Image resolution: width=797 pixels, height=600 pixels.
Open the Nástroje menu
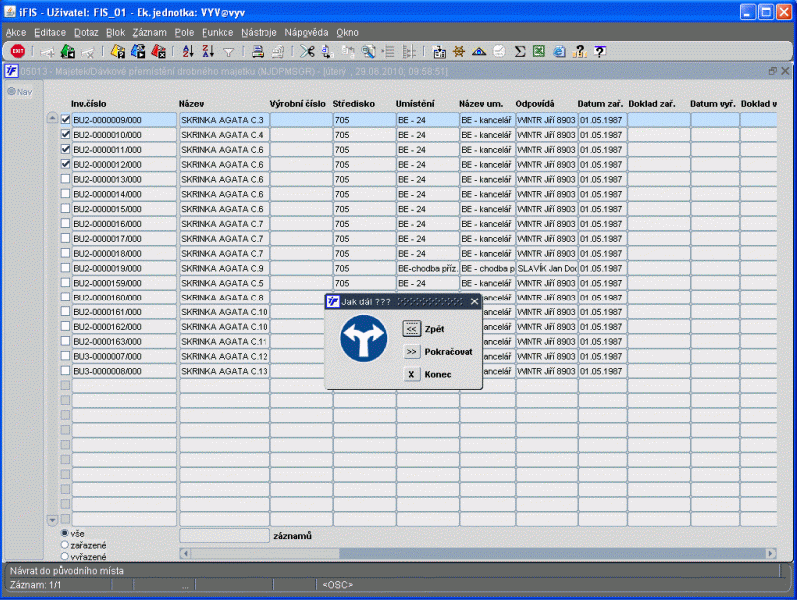[x=259, y=33]
